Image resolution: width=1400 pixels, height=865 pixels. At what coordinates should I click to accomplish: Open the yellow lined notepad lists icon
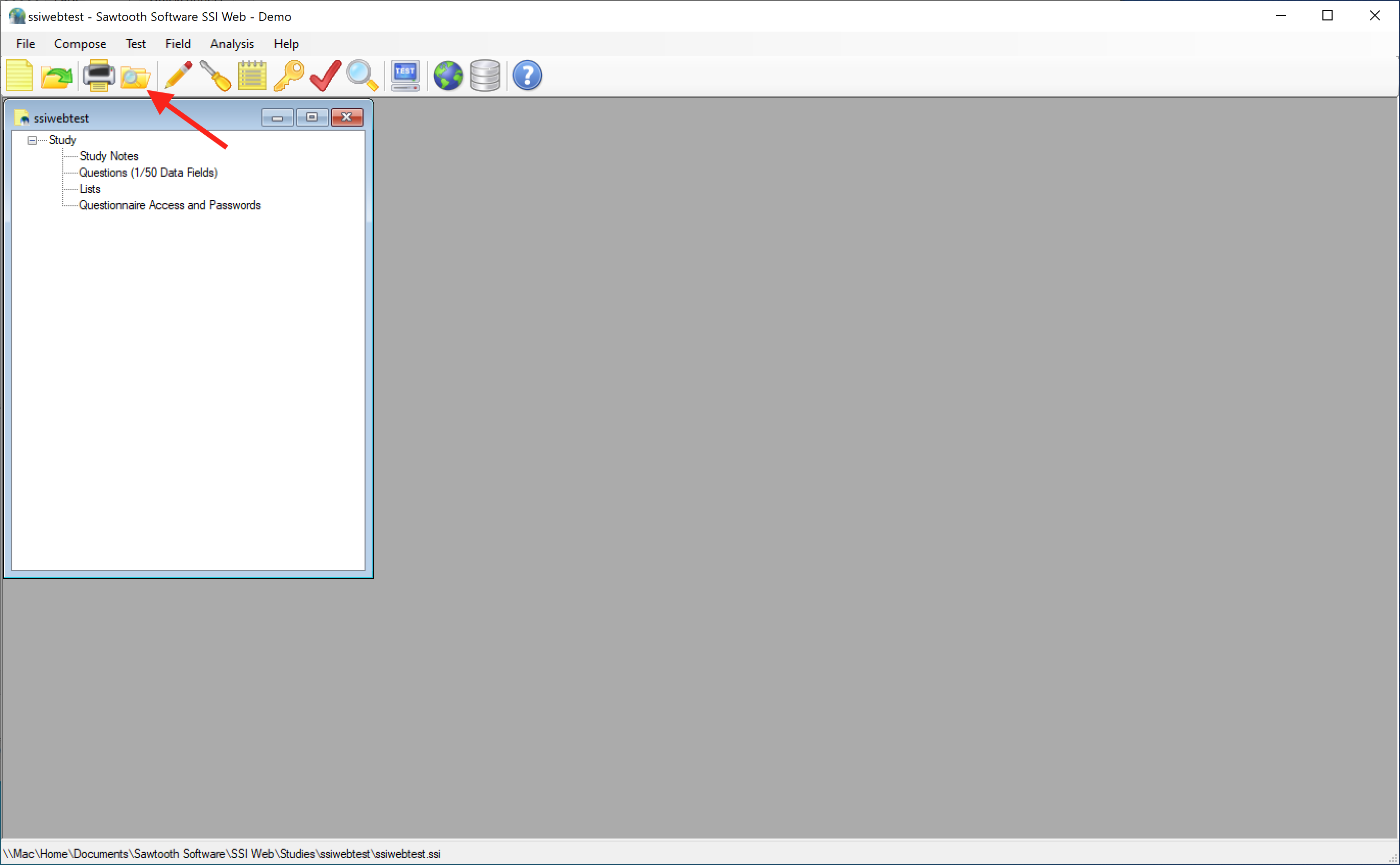[x=252, y=75]
